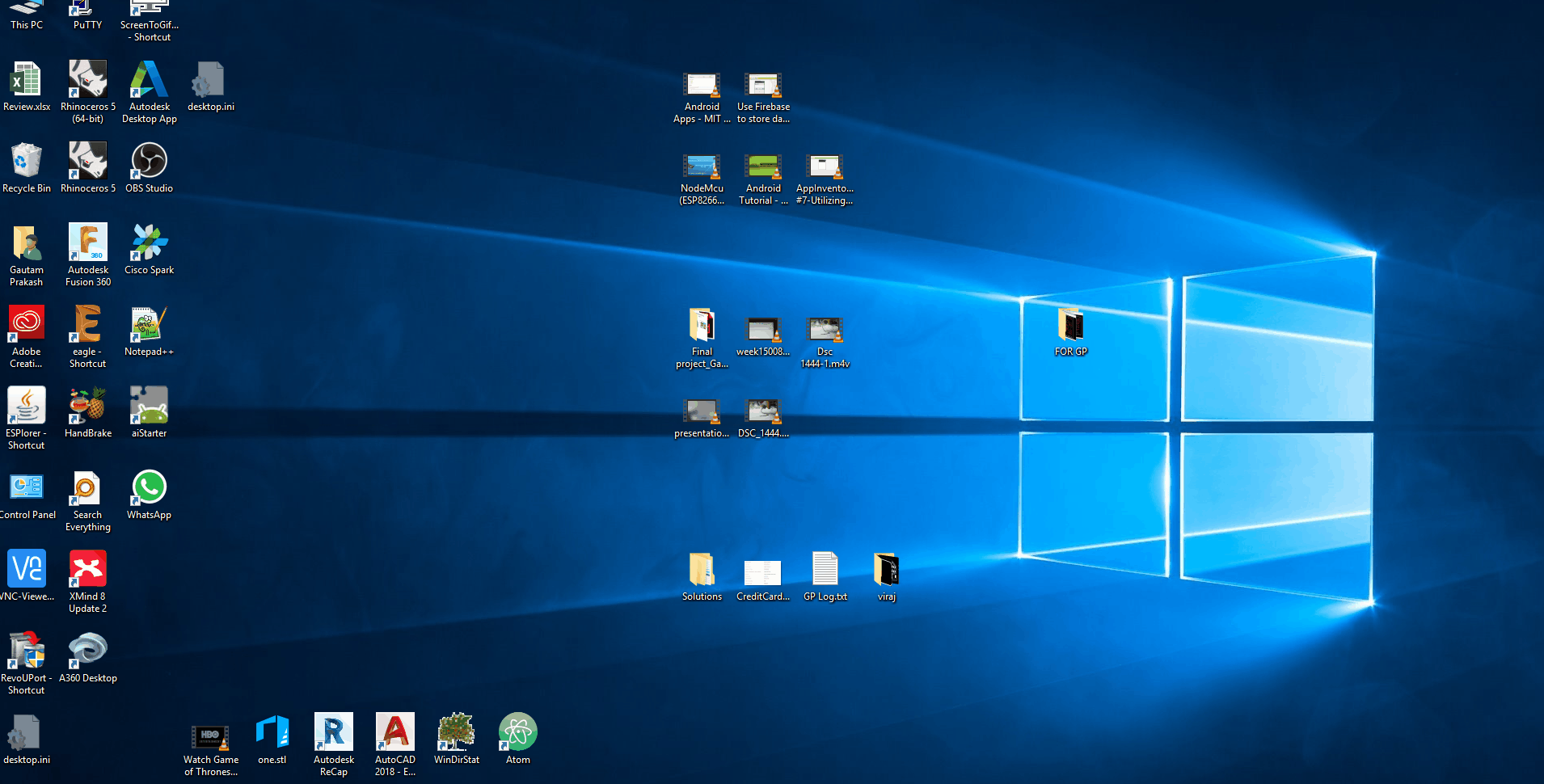Select the CreditCard file thumbnail

pyautogui.click(x=764, y=580)
